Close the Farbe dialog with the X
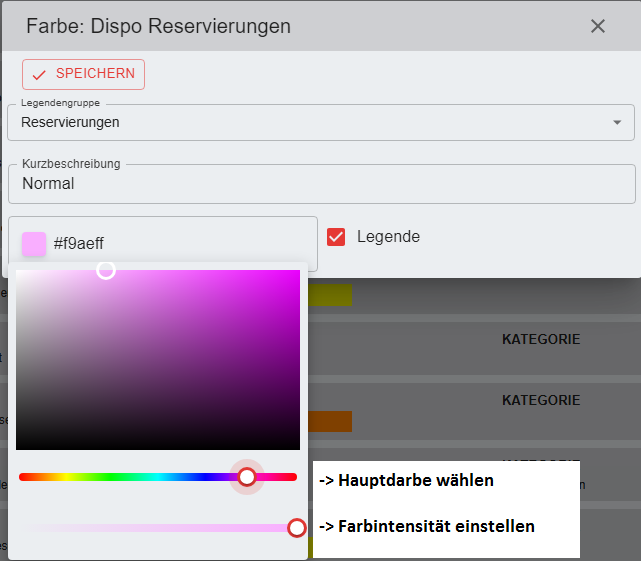This screenshot has width=641, height=561. tap(598, 26)
